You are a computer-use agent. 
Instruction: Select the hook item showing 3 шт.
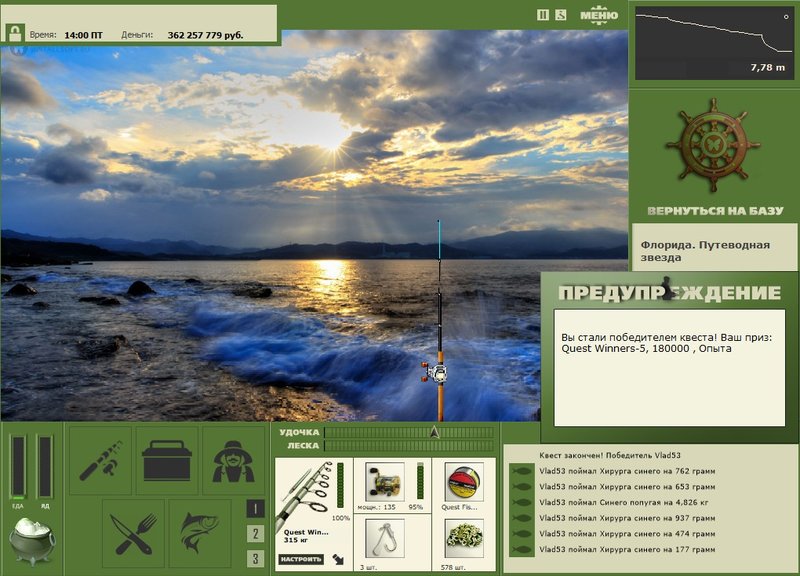385,538
